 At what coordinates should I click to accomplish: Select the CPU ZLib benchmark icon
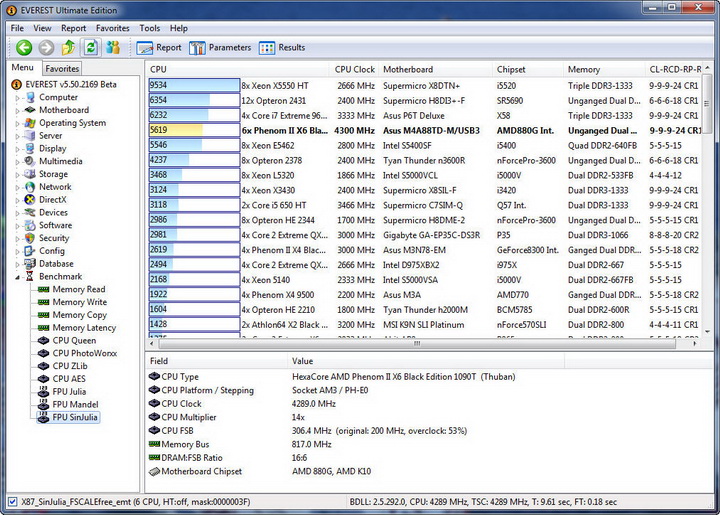[44, 366]
